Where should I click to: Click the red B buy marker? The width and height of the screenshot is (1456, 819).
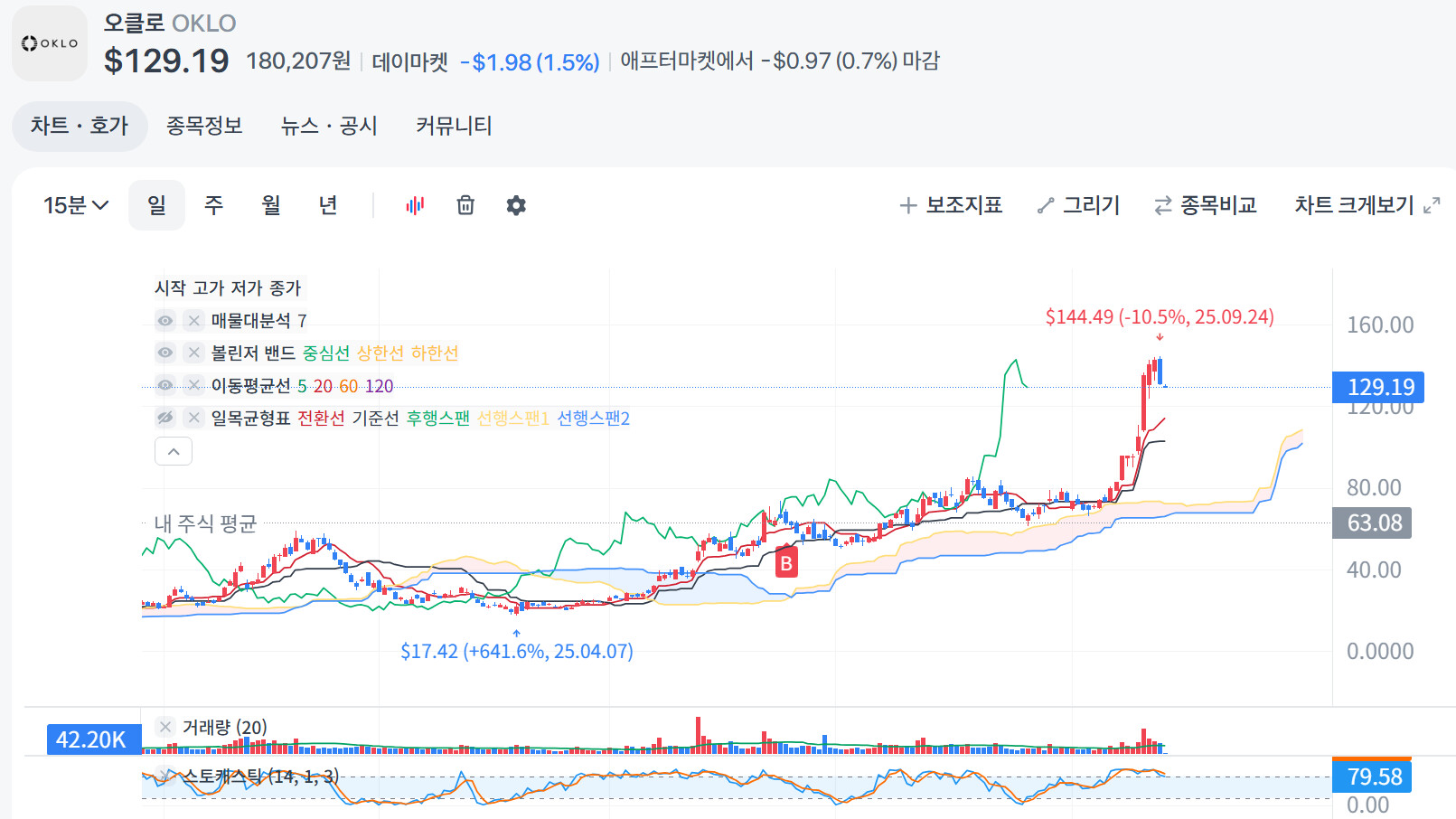pos(786,563)
